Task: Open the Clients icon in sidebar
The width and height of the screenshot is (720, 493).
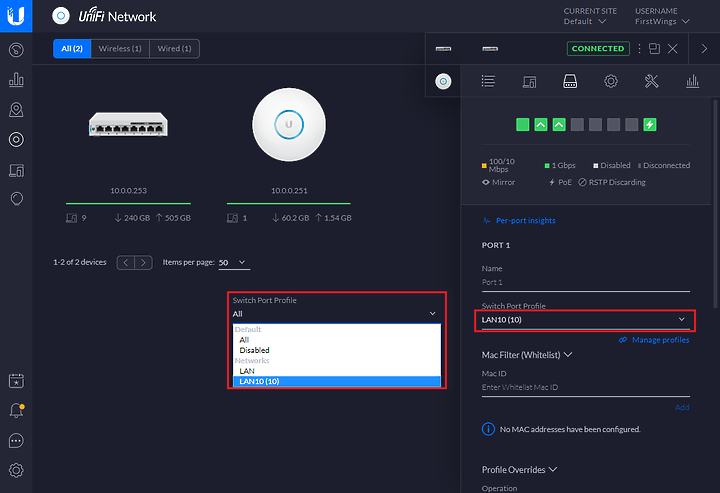Action: coord(16,170)
